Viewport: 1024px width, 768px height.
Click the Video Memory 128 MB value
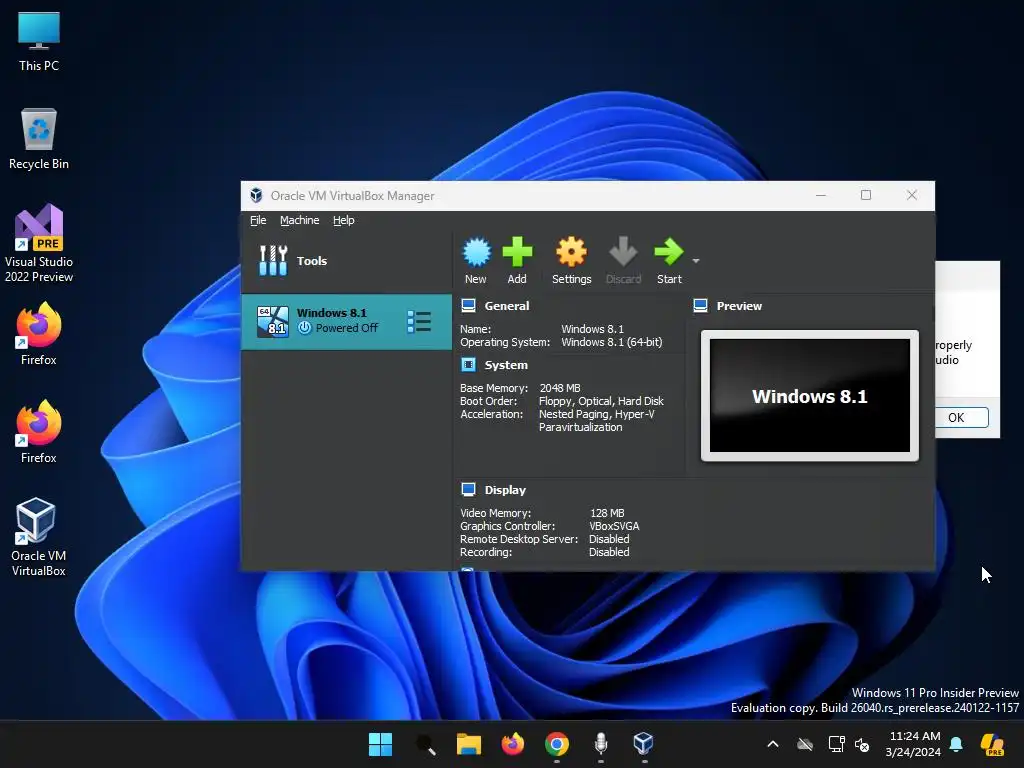click(x=607, y=513)
